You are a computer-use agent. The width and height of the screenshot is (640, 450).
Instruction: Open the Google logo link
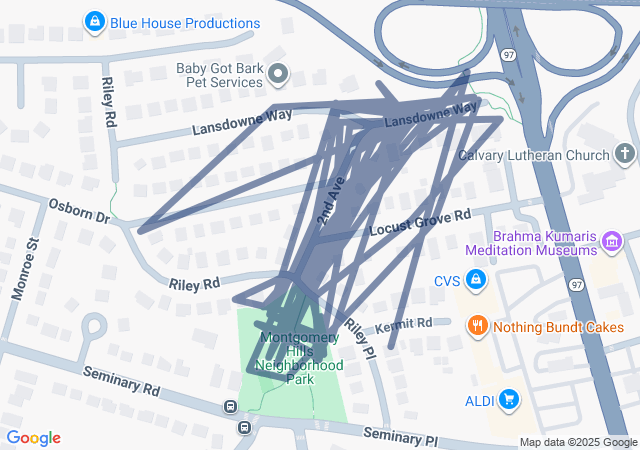pos(33,438)
